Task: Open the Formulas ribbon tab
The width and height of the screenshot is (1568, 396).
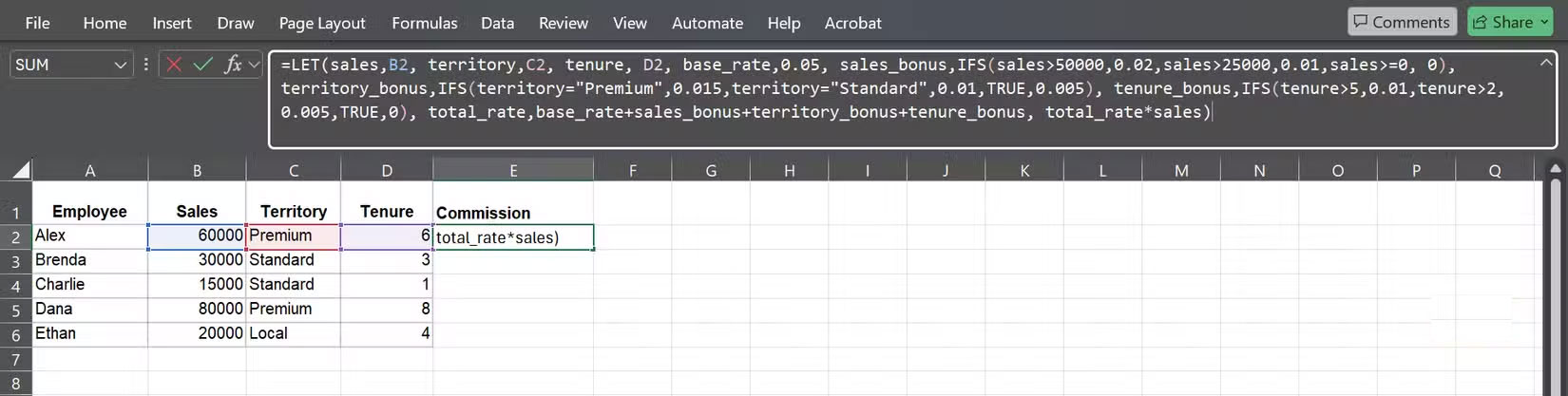Action: (424, 23)
